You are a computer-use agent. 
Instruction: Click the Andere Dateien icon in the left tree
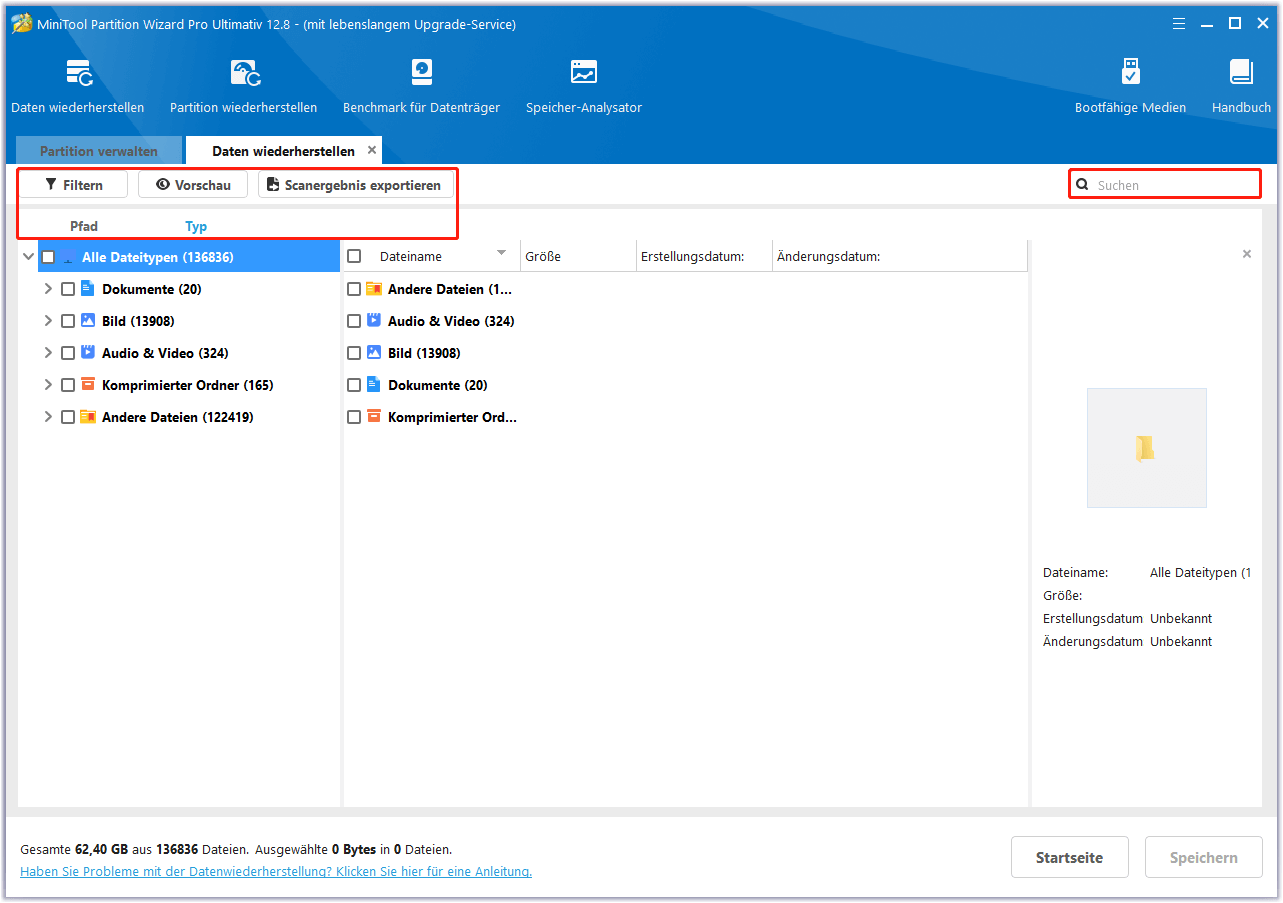(x=88, y=417)
